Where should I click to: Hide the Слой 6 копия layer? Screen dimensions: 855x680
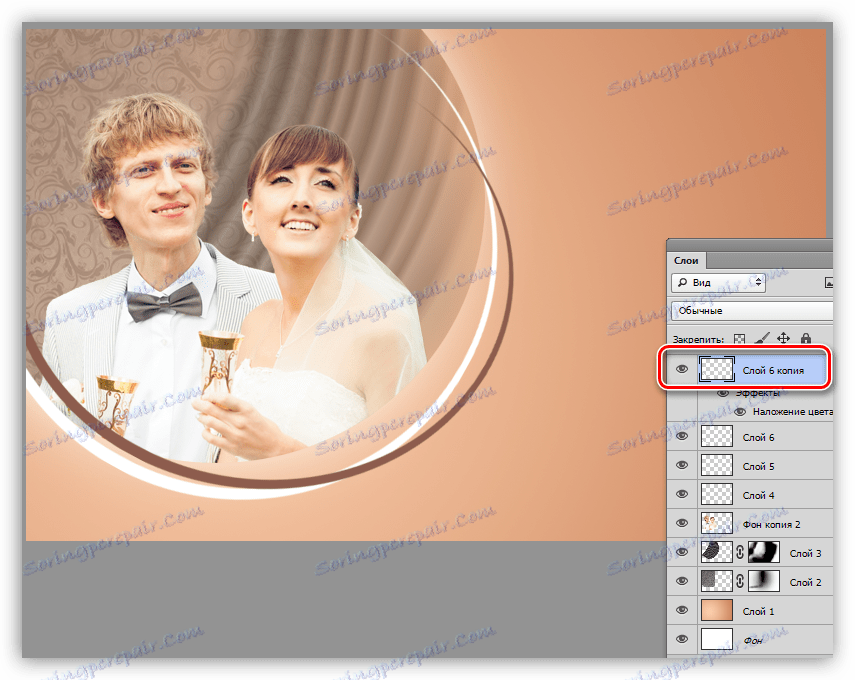[682, 369]
